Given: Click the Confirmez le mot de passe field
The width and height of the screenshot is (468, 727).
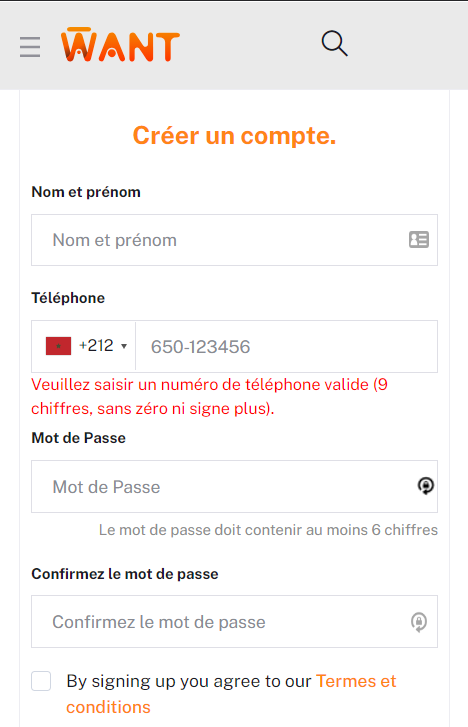Looking at the screenshot, I should coord(234,621).
